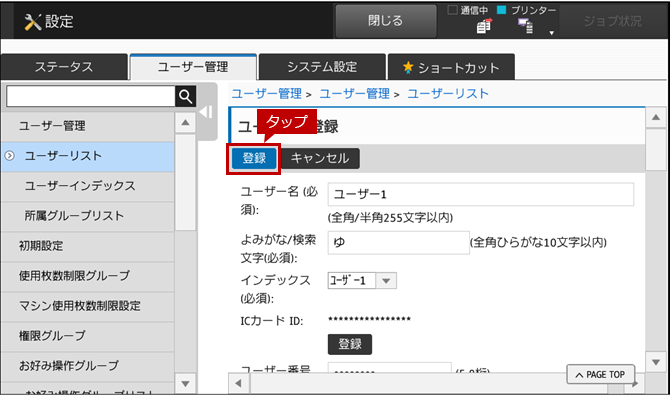Image resolution: width=670 pixels, height=396 pixels.
Task: Open the data communication status icon
Action: 484,26
